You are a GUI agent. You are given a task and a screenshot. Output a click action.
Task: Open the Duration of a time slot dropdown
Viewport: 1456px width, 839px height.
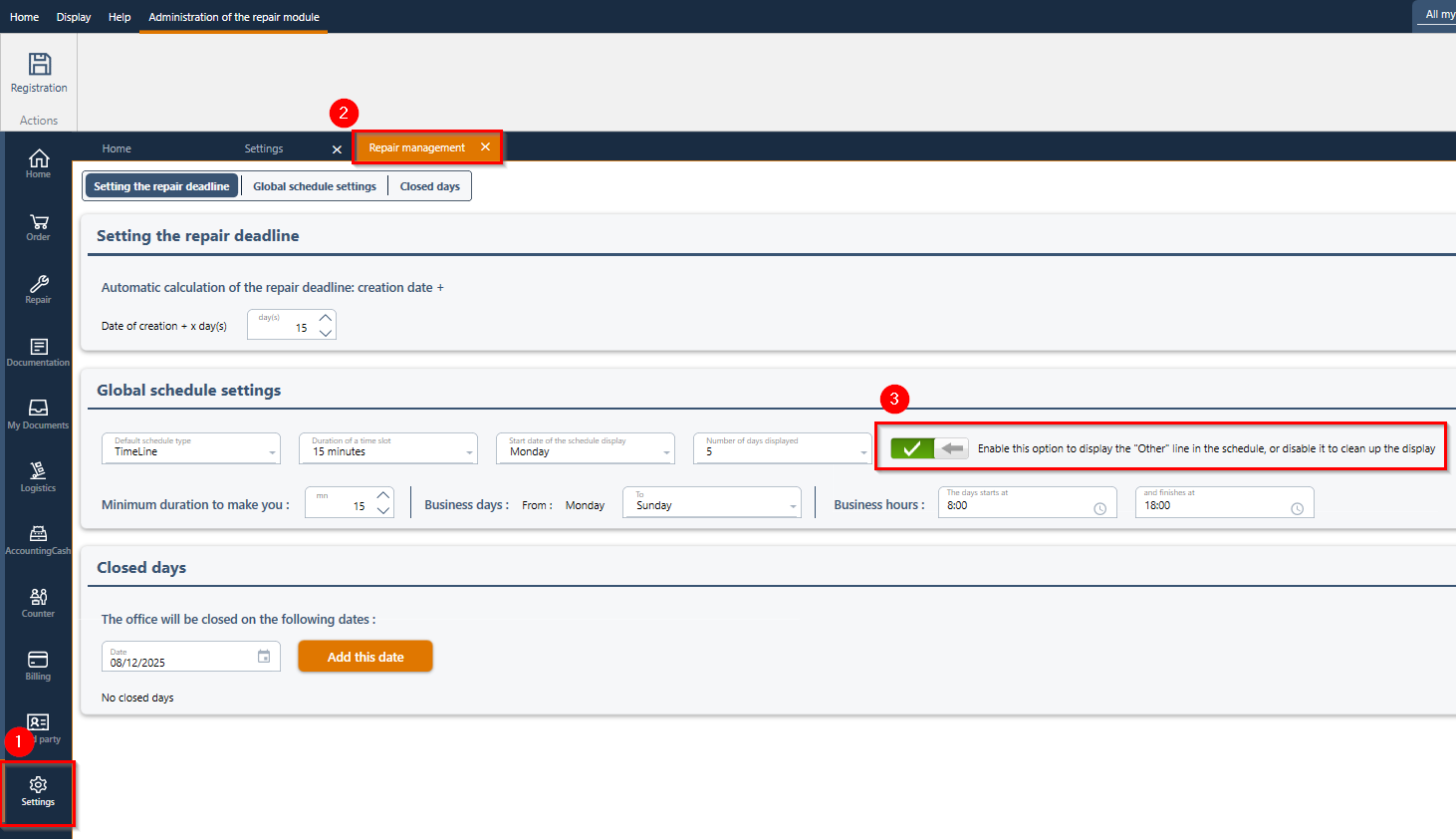388,448
